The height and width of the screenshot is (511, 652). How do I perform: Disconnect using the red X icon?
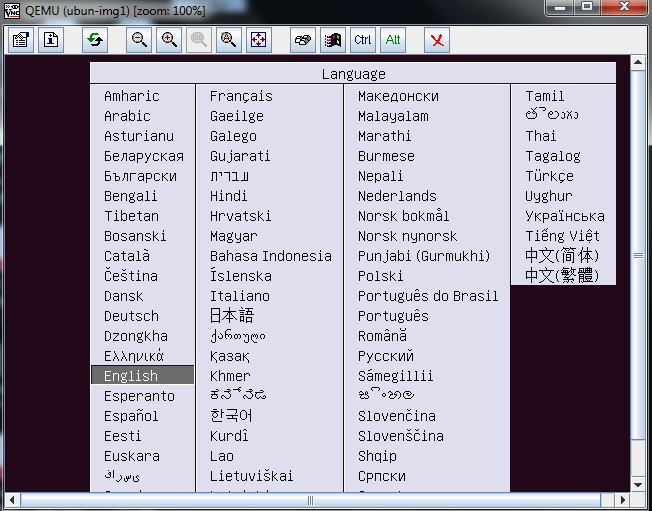click(437, 40)
